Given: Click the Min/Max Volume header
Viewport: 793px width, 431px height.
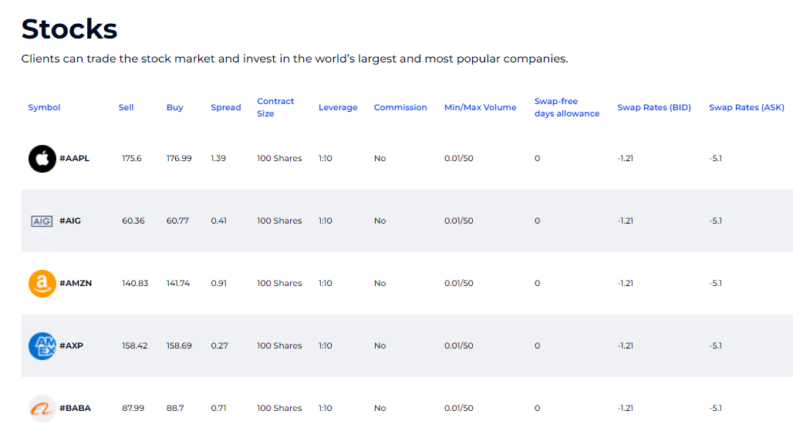Looking at the screenshot, I should click(480, 107).
